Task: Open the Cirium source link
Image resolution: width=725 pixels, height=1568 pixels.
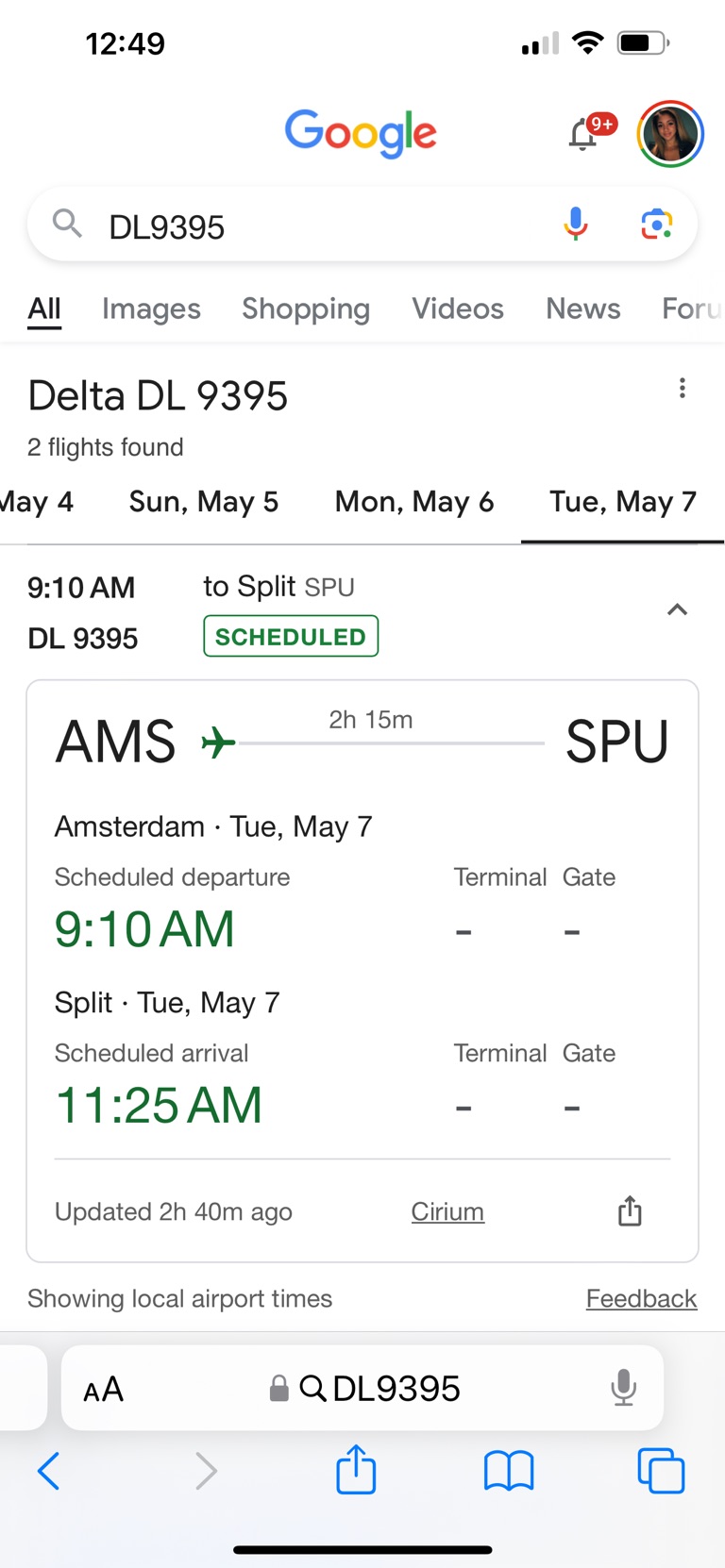Action: pos(447,1211)
